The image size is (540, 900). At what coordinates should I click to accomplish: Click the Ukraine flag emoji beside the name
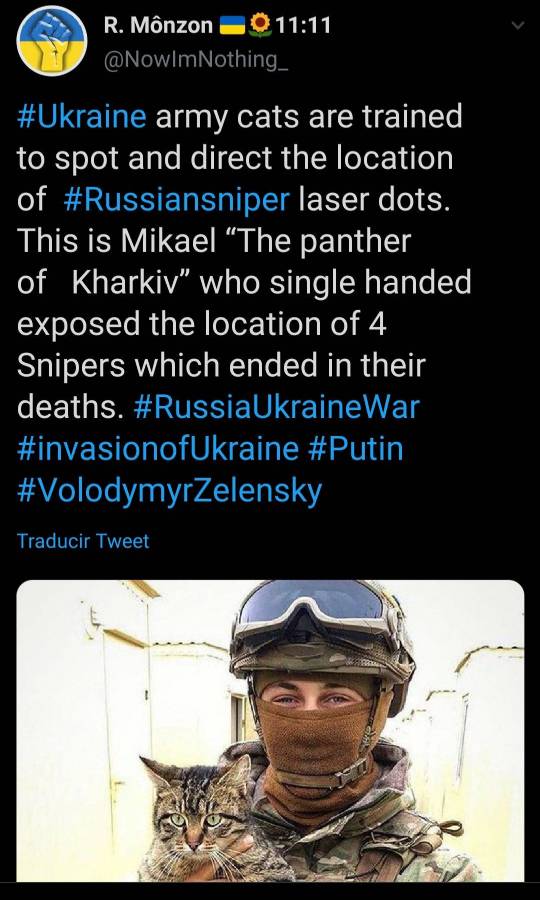233,25
